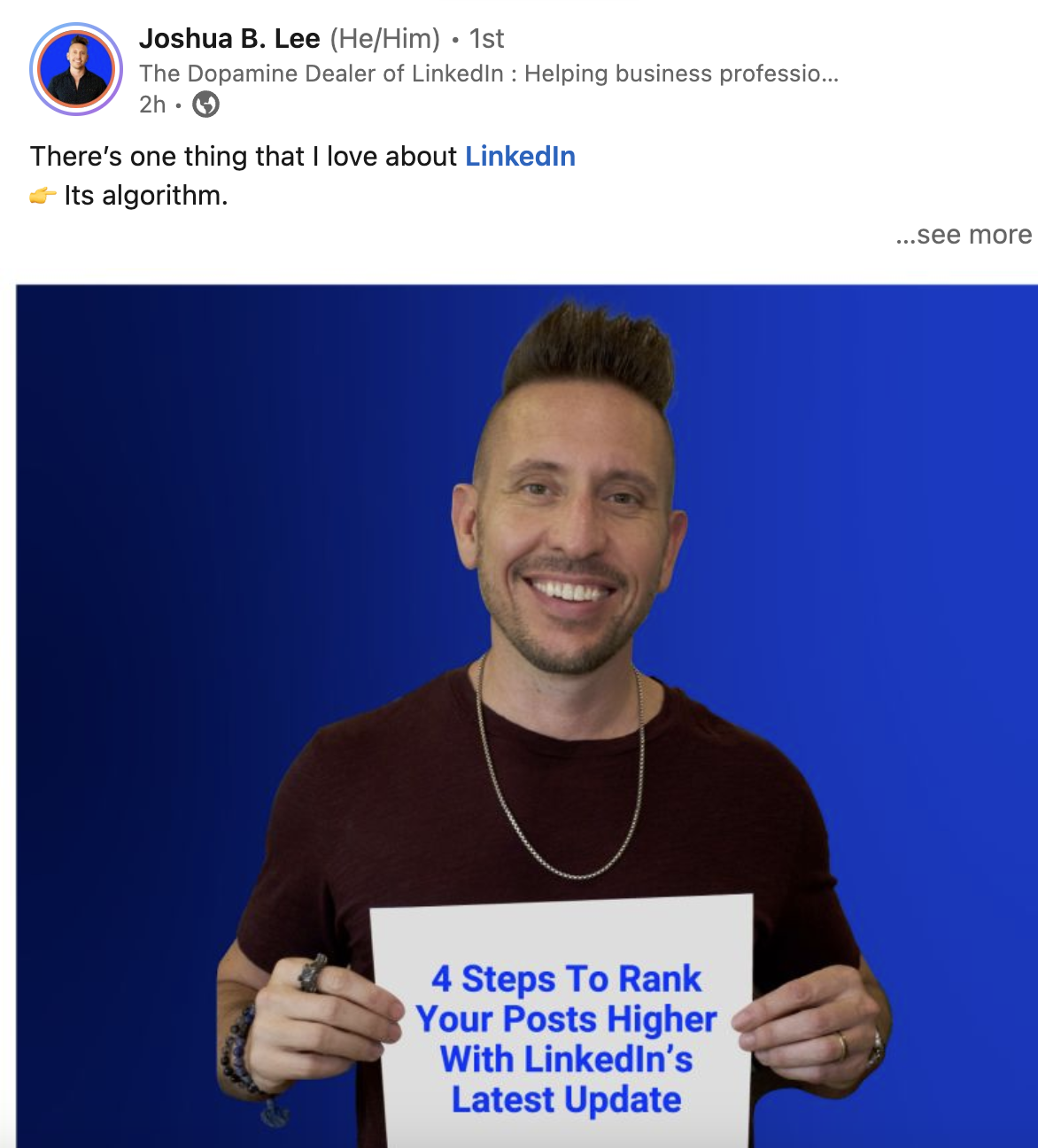Viewport: 1038px width, 1148px height.
Task: Click the pointing hand emoji
Action: (43, 195)
